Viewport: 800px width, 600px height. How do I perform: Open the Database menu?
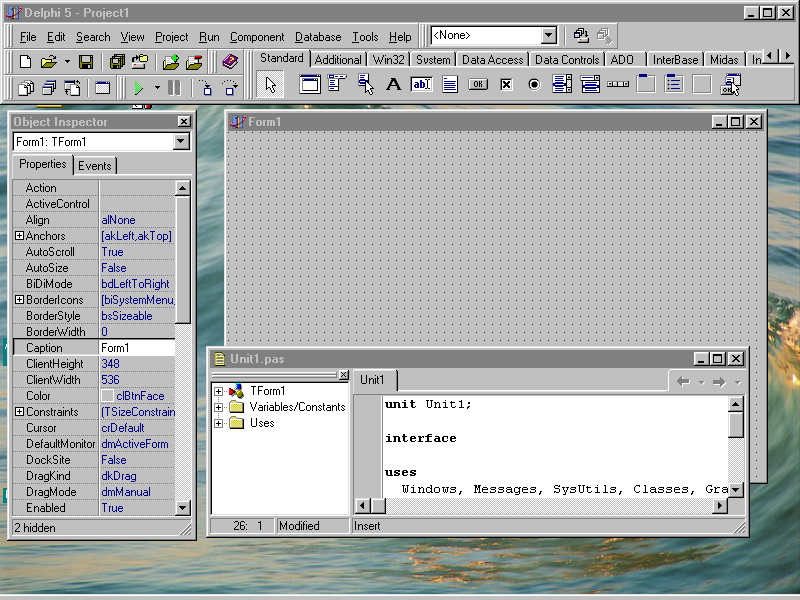click(x=318, y=37)
